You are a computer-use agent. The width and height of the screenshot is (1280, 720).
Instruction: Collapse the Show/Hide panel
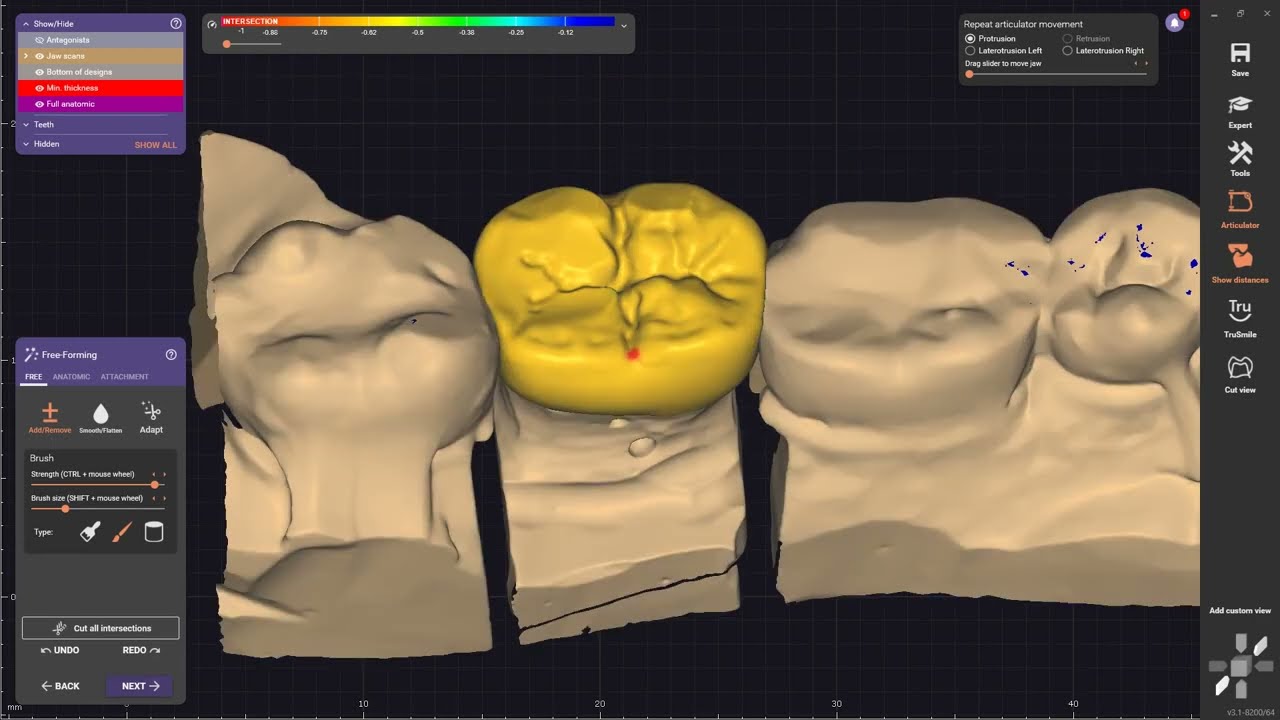coord(26,23)
